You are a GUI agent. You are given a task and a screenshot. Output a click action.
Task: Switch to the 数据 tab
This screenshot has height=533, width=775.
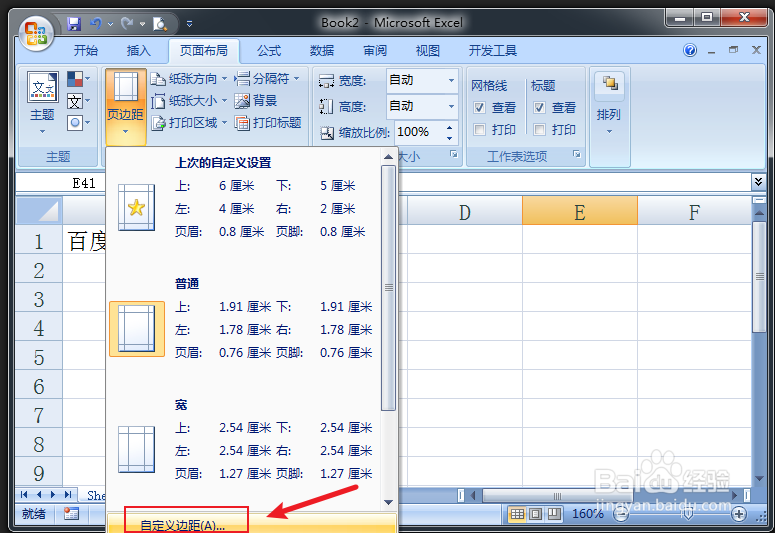coord(322,50)
